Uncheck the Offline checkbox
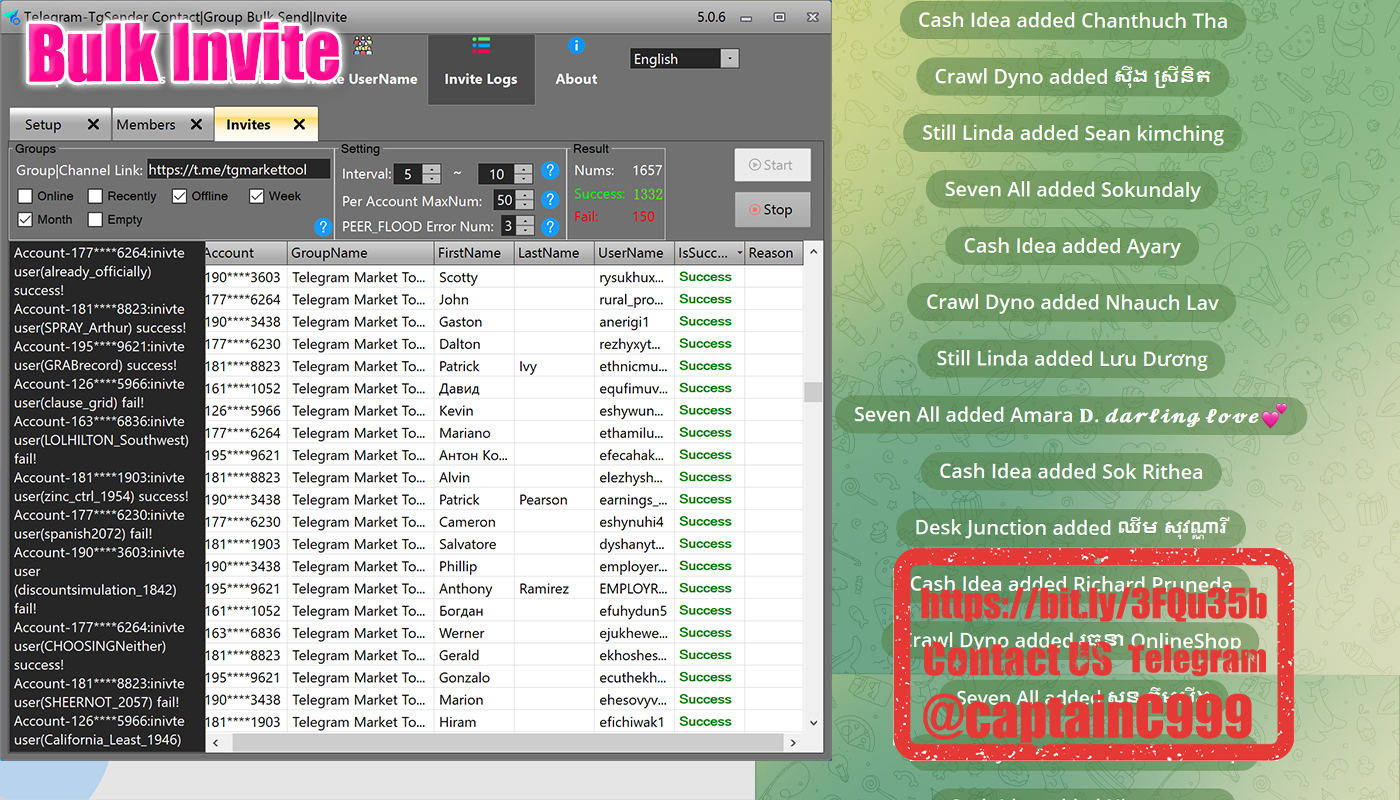Image resolution: width=1400 pixels, height=800 pixels. coord(180,196)
